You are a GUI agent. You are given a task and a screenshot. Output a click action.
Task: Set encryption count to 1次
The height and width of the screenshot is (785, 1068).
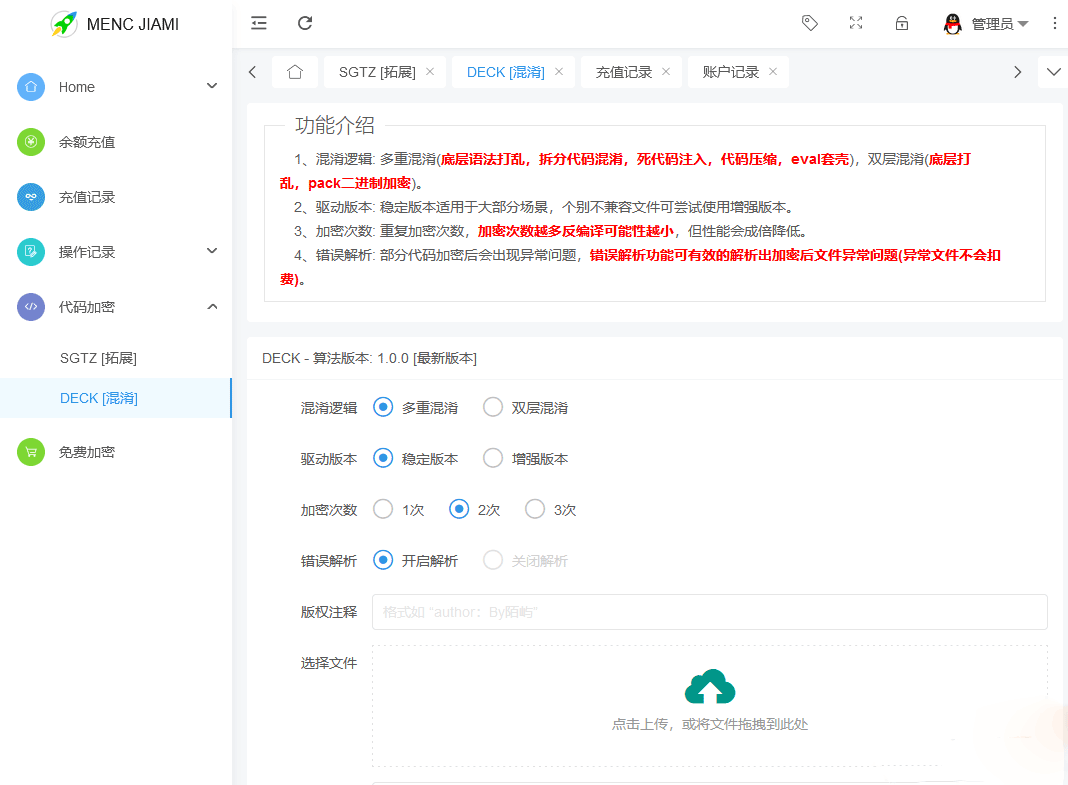383,509
